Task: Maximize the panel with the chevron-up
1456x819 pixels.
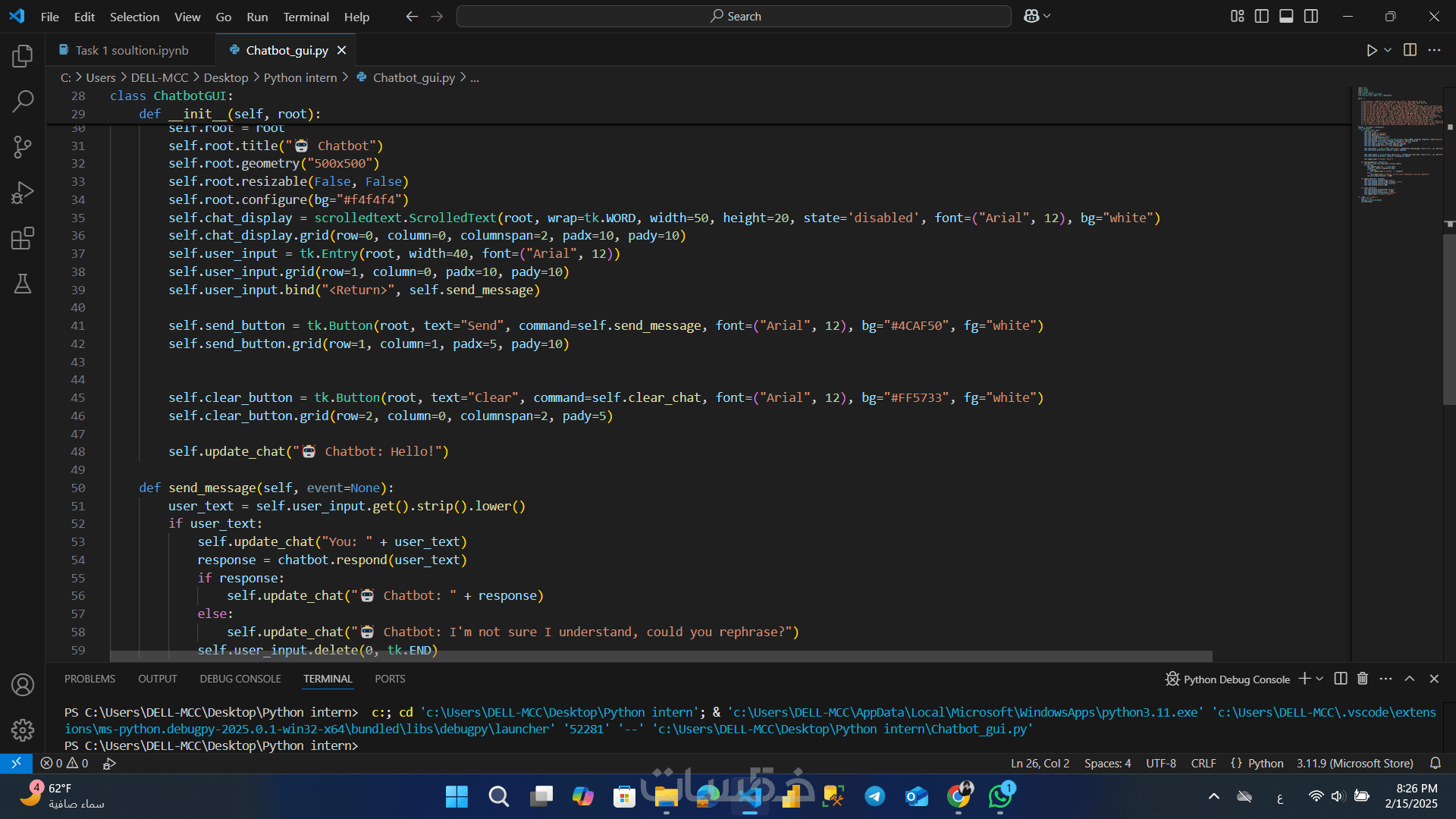Action: click(x=1410, y=679)
